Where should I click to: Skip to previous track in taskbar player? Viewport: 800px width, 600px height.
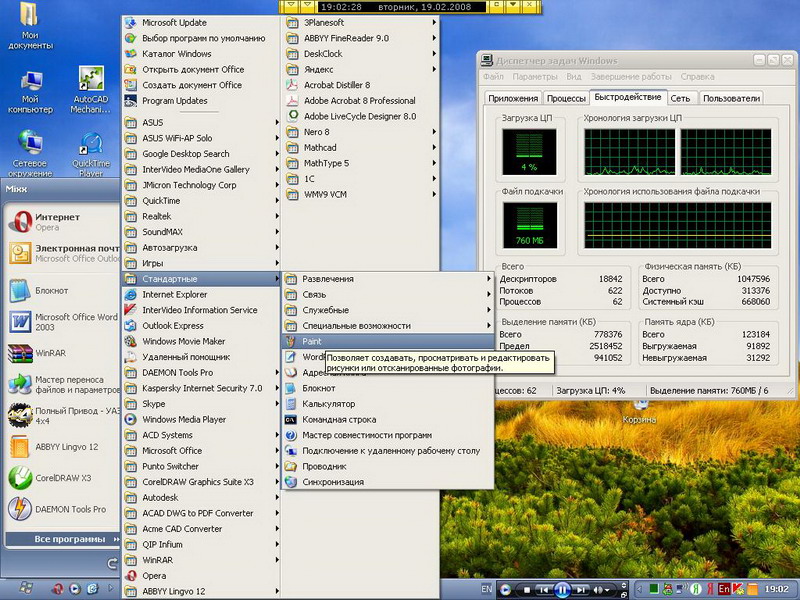pos(544,590)
